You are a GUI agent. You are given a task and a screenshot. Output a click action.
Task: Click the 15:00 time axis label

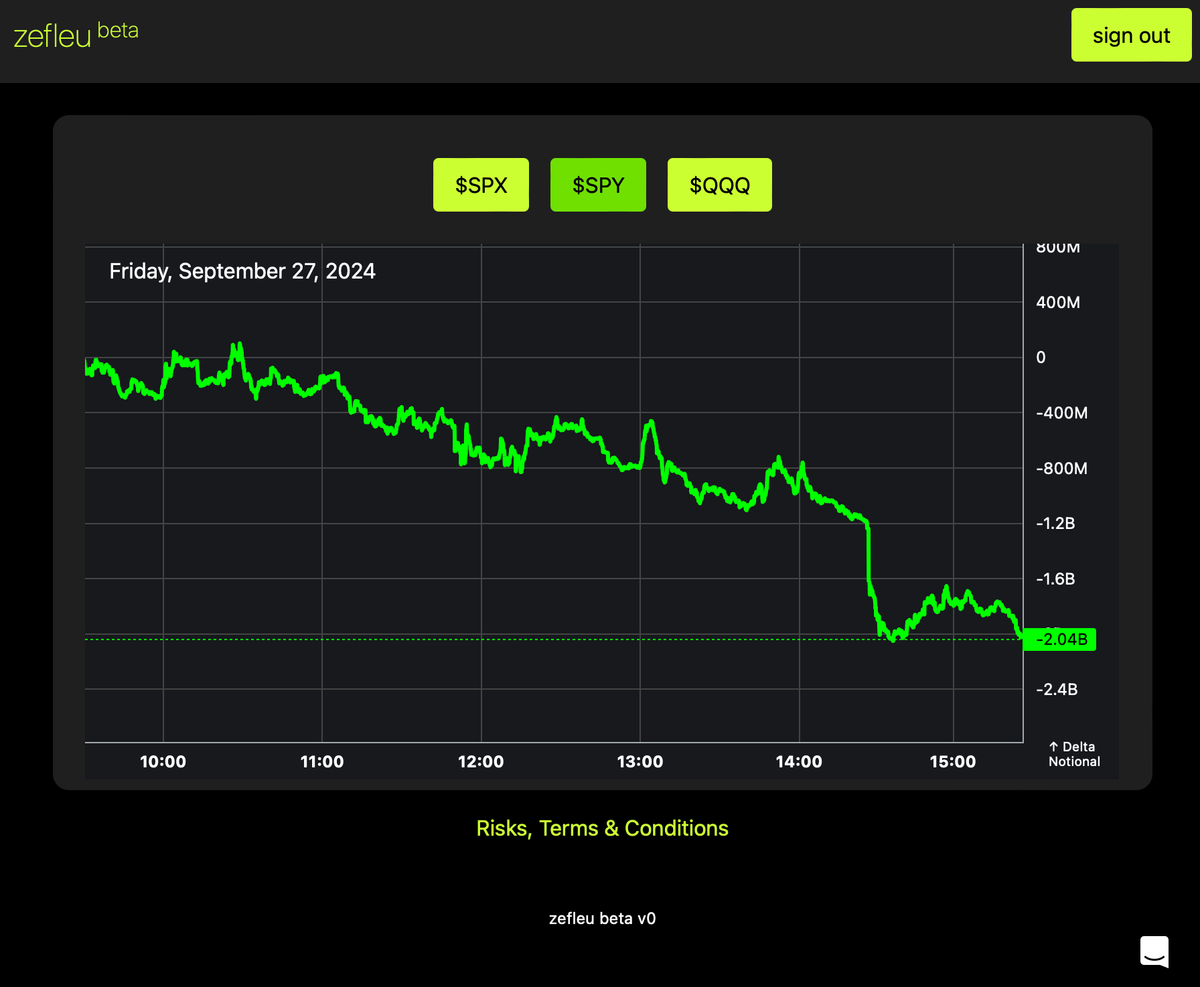953,762
